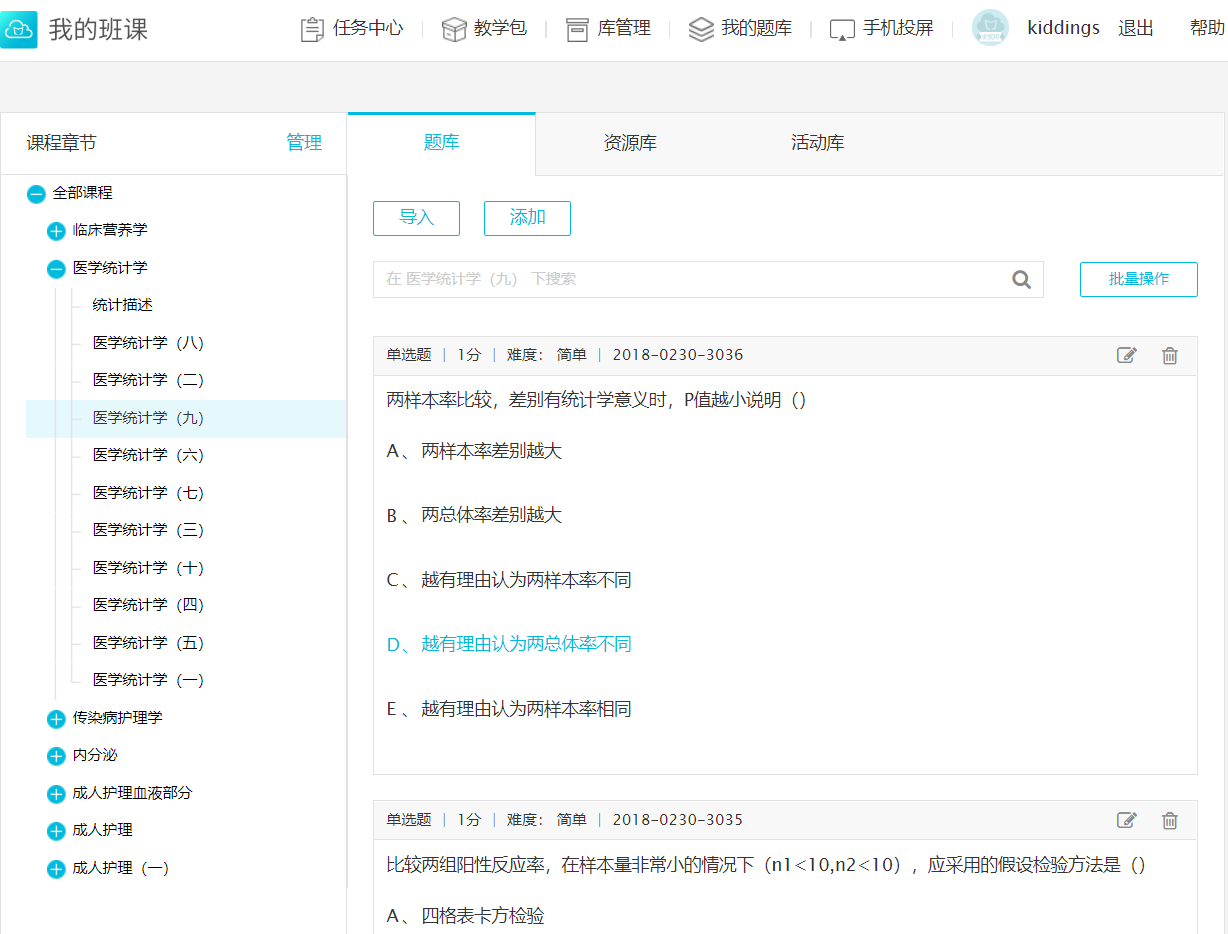Delete question 2018-0230-3035 using trash icon
The height and width of the screenshot is (934, 1228).
pos(1169,820)
